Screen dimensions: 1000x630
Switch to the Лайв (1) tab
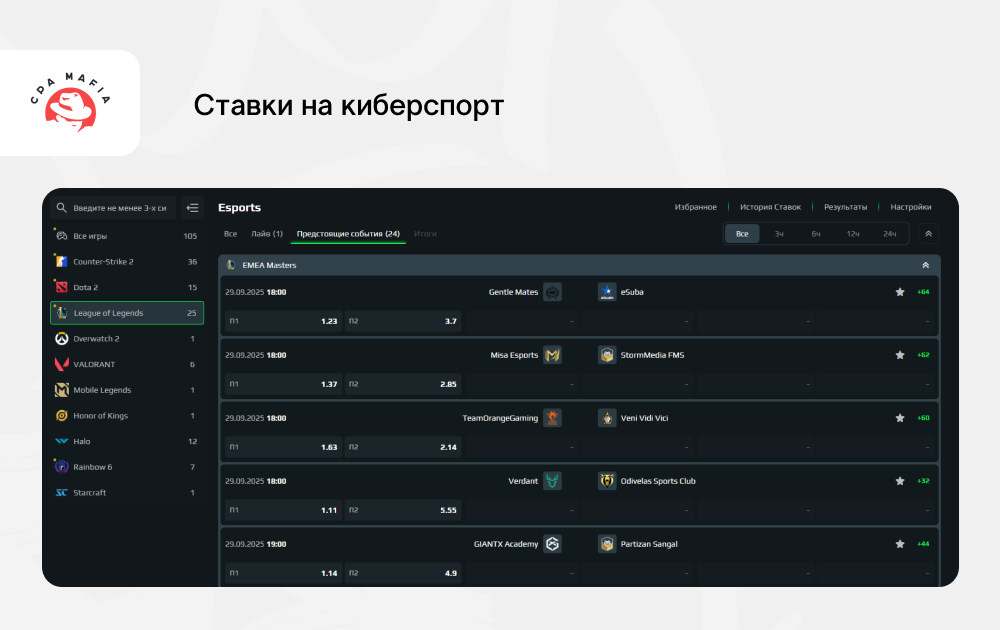[x=266, y=234]
